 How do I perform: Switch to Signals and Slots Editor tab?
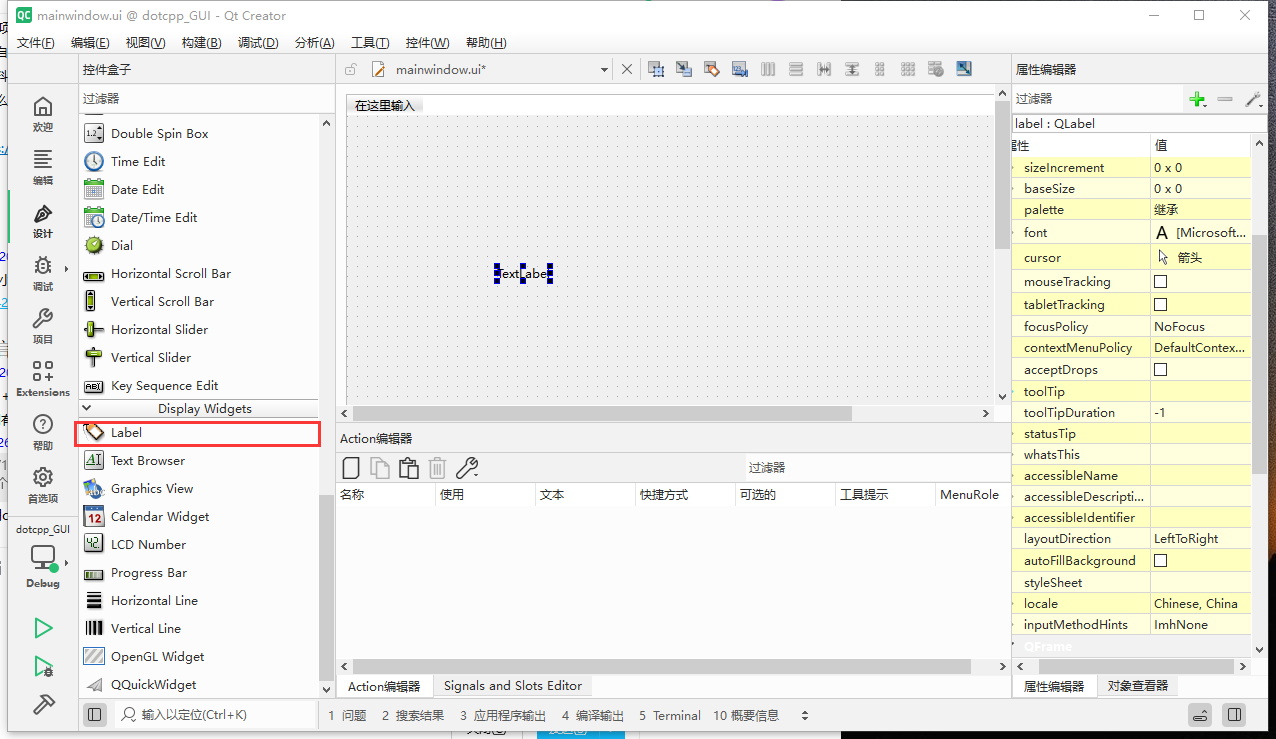[x=513, y=686]
